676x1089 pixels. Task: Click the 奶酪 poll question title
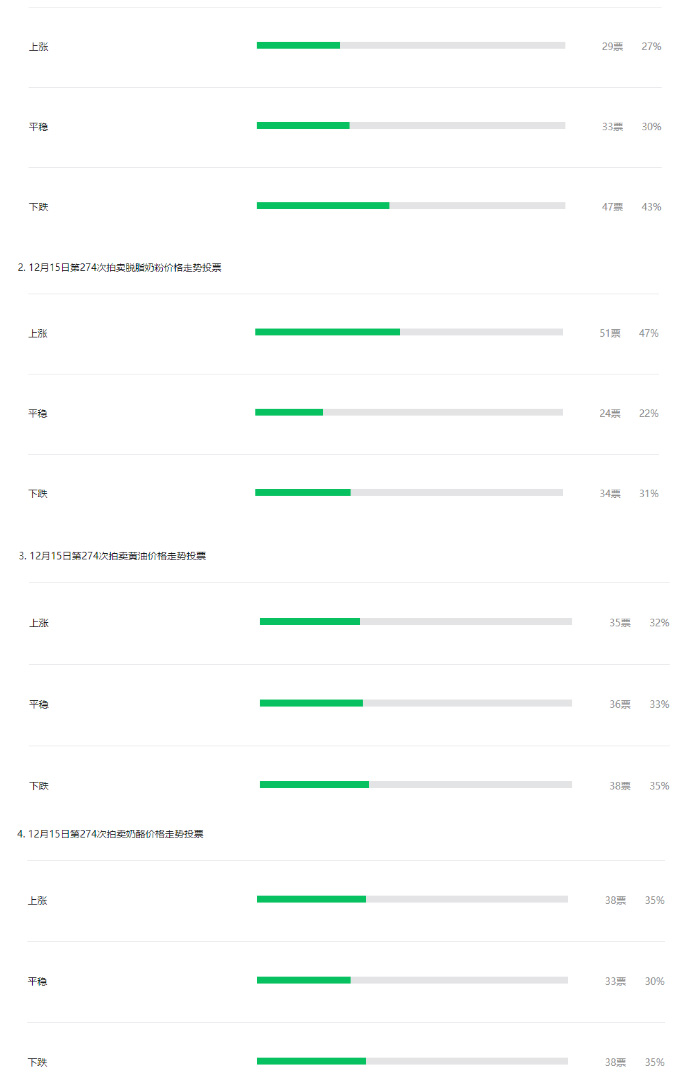coord(116,833)
